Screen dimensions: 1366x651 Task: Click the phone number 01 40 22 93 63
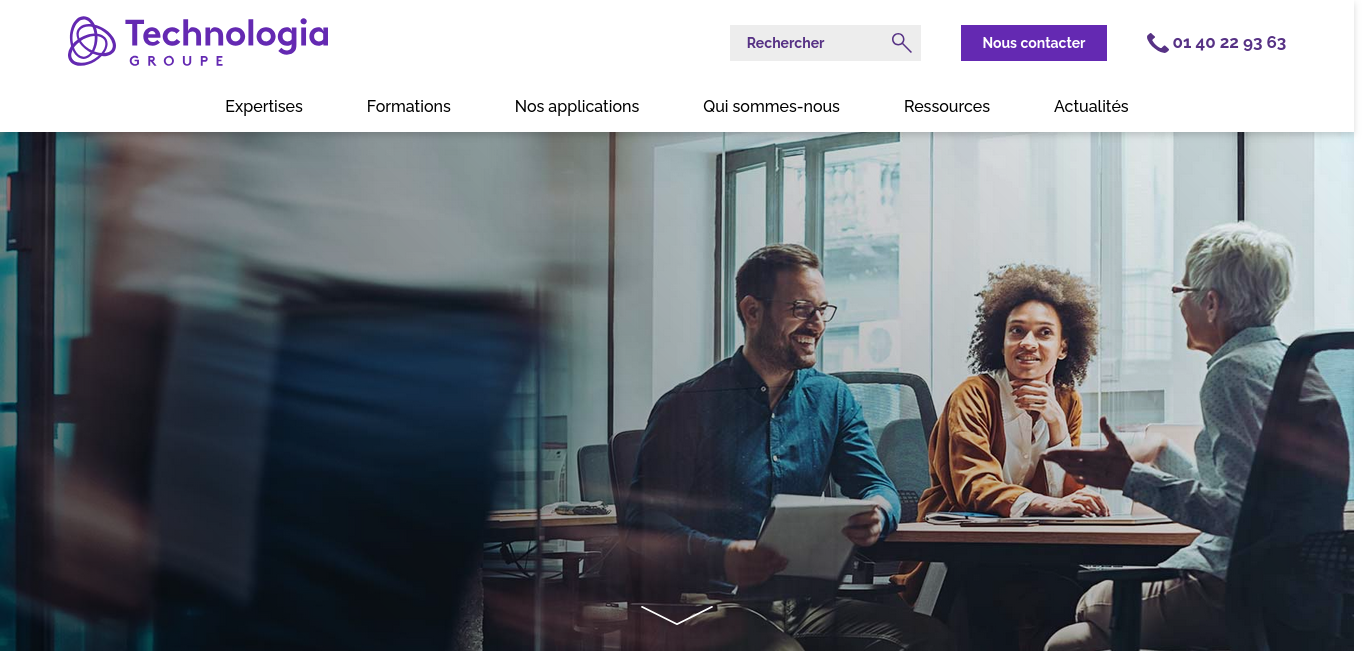click(1229, 43)
